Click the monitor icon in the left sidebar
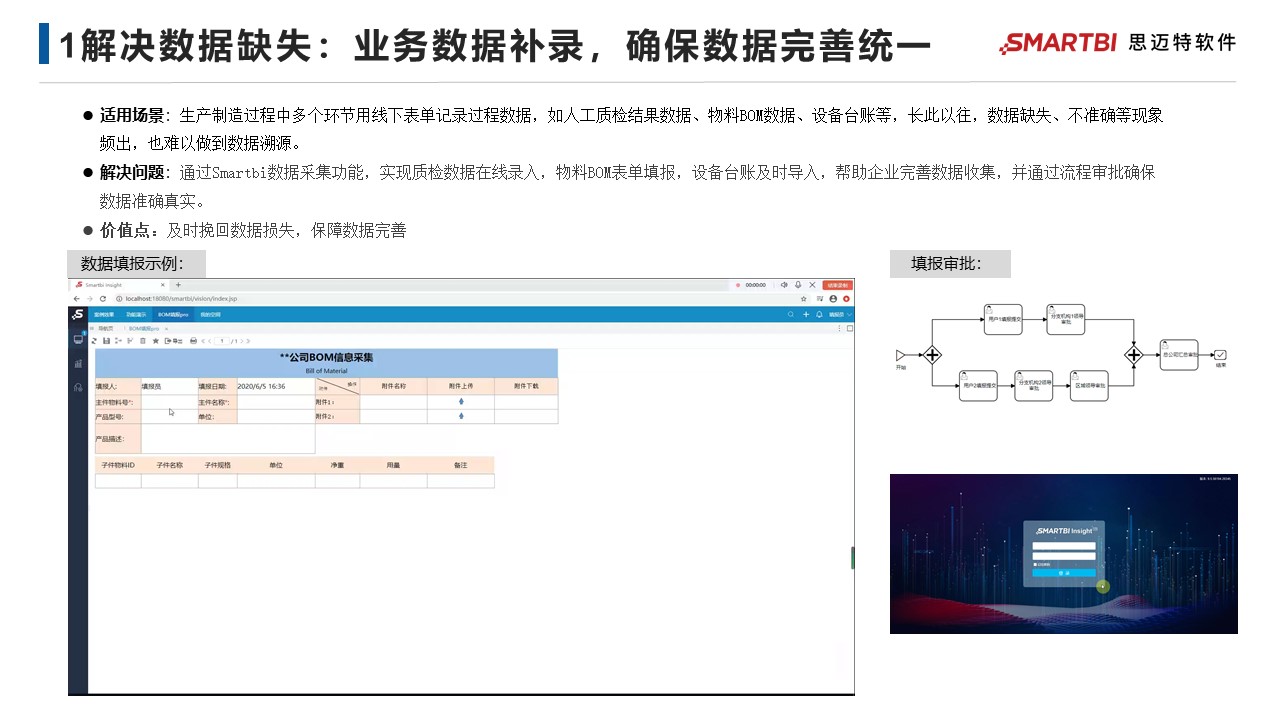 (x=78, y=340)
